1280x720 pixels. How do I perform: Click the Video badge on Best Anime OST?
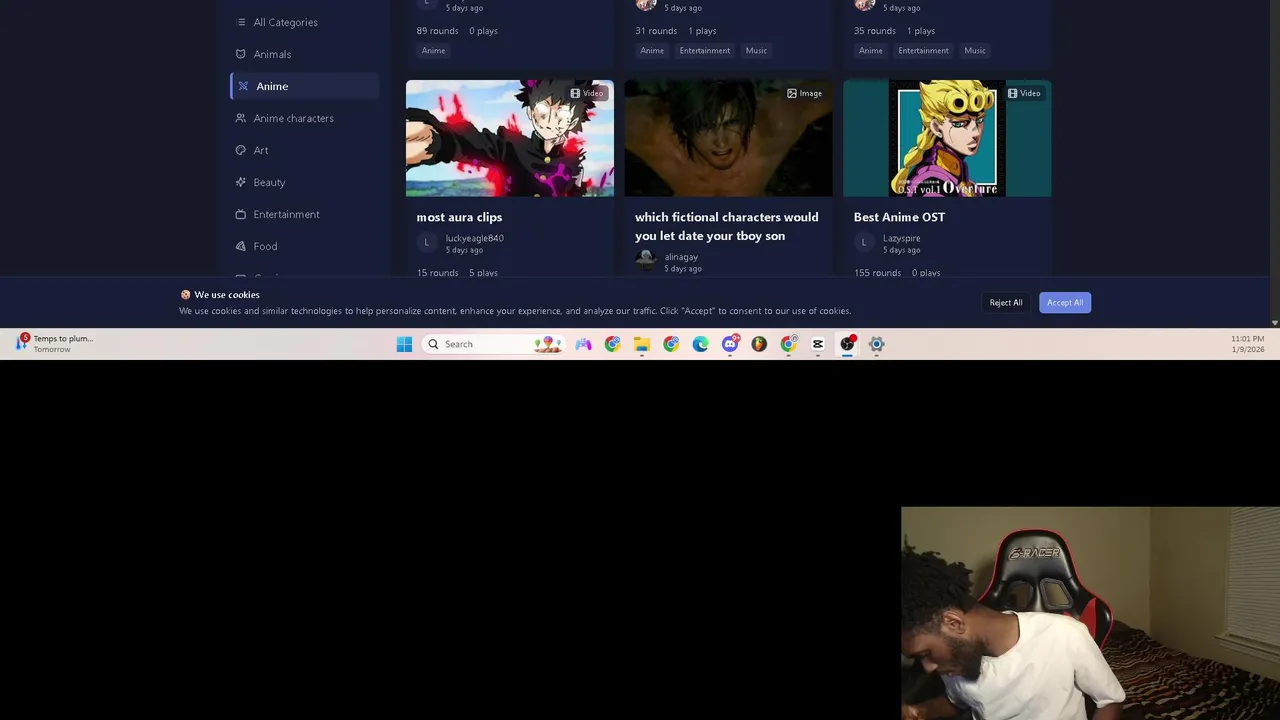1024,93
